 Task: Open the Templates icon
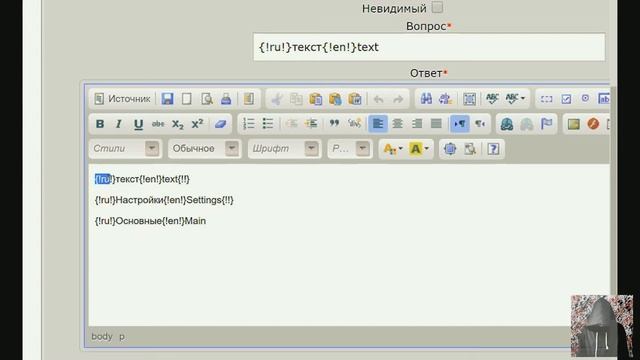[249, 99]
